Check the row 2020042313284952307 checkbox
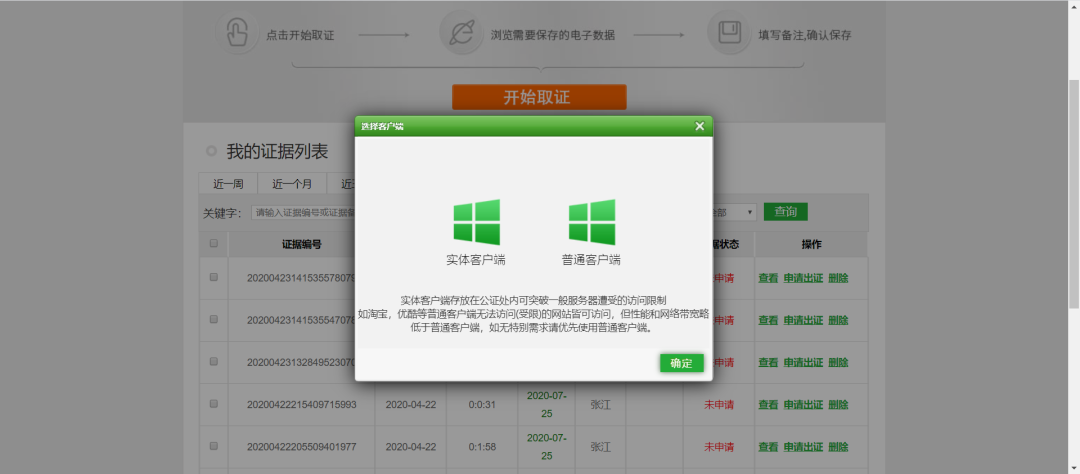 [x=214, y=361]
